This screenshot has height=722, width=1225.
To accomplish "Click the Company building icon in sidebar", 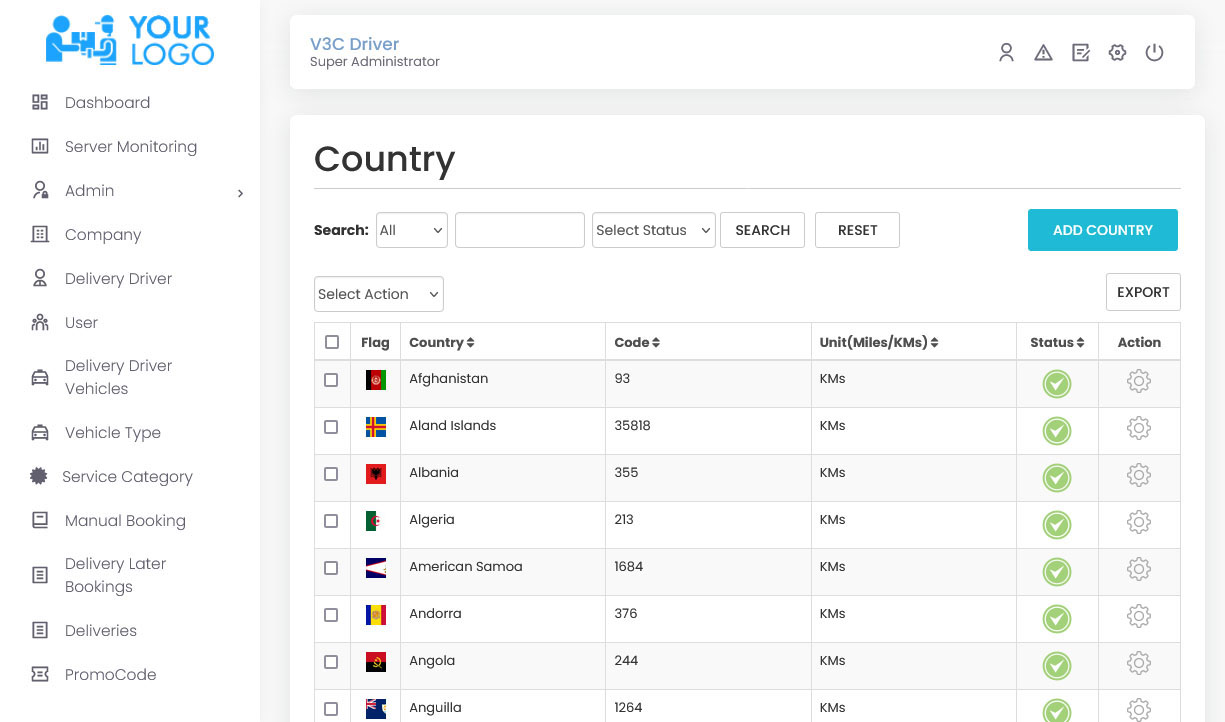I will coord(40,234).
